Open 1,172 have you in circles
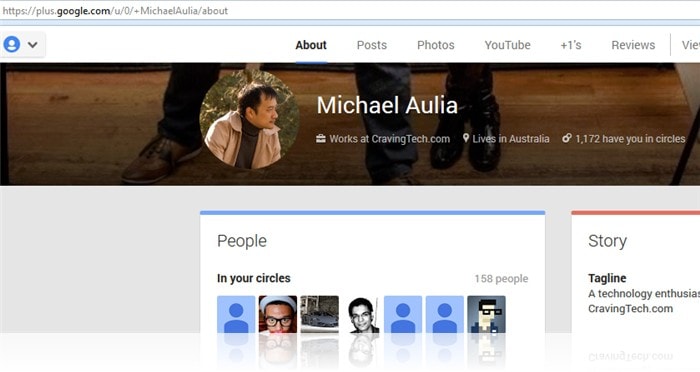 pos(630,139)
